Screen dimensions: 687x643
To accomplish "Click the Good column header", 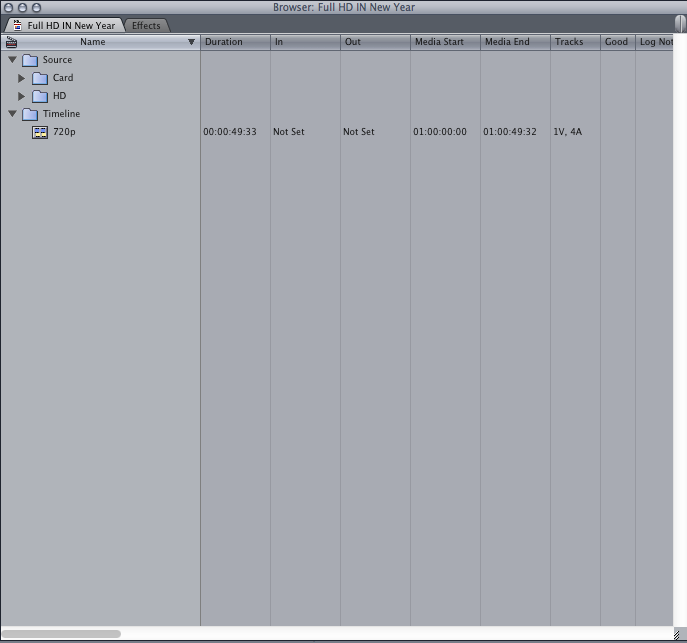I will point(618,42).
